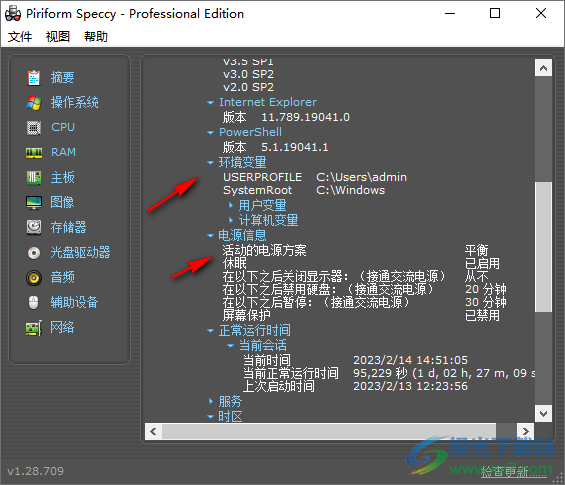
Task: Click horizontal scrollbar left arrow
Action: click(153, 431)
